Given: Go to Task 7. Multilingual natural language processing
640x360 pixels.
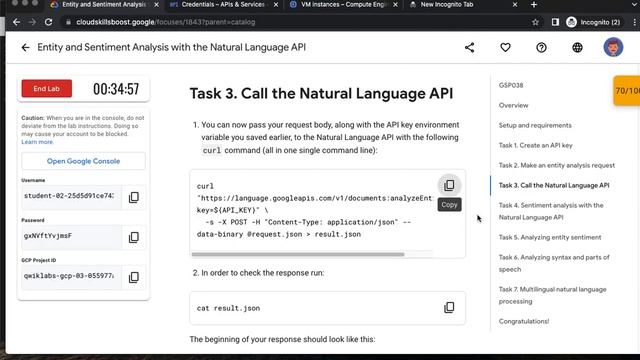Looking at the screenshot, I should click(552, 295).
